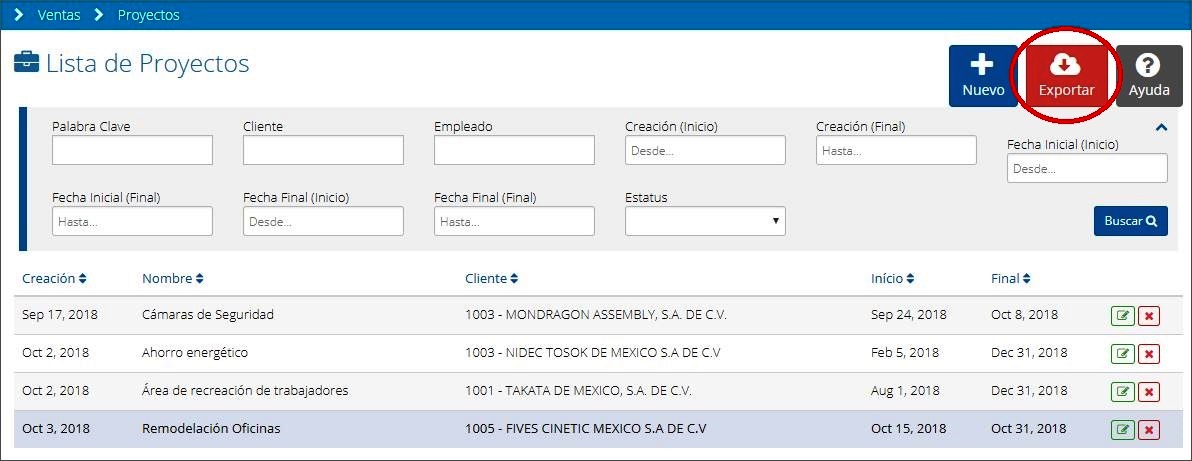The width and height of the screenshot is (1192, 461).
Task: Open the Estatus dropdown
Action: 705,221
